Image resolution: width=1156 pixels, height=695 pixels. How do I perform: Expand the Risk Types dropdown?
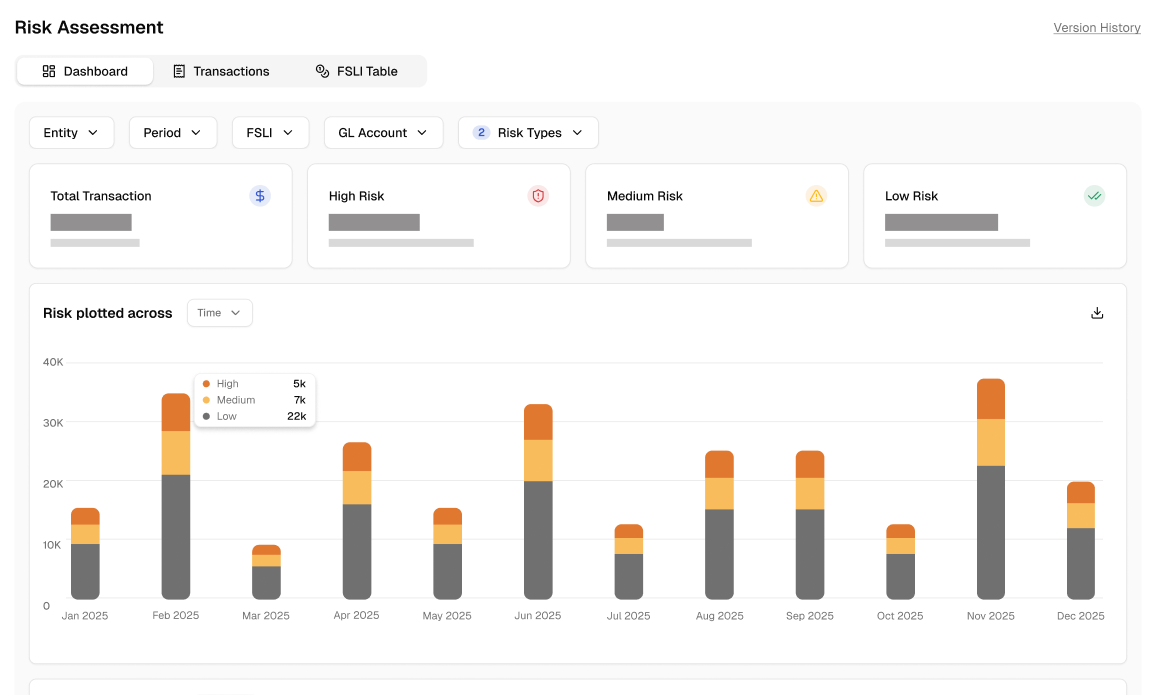coord(528,132)
